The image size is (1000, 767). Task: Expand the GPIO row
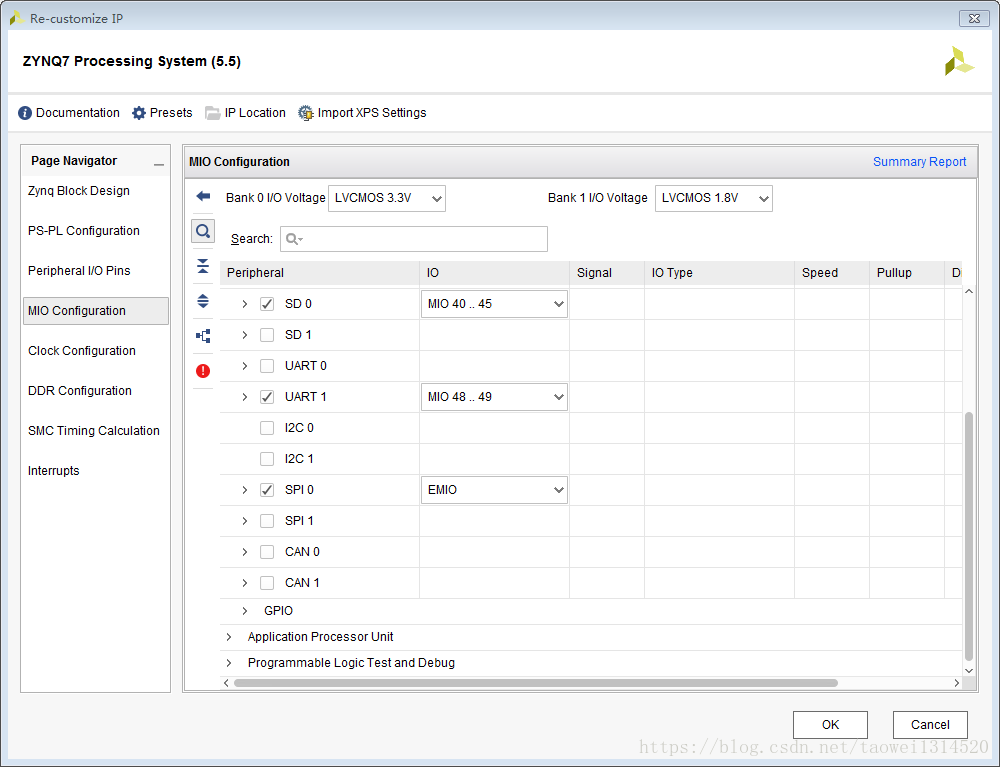(x=244, y=611)
